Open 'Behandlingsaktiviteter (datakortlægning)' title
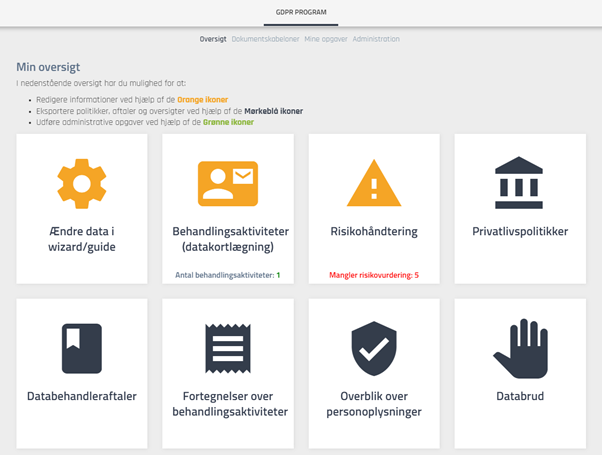Screen dimensions: 602x455 coord(230,239)
